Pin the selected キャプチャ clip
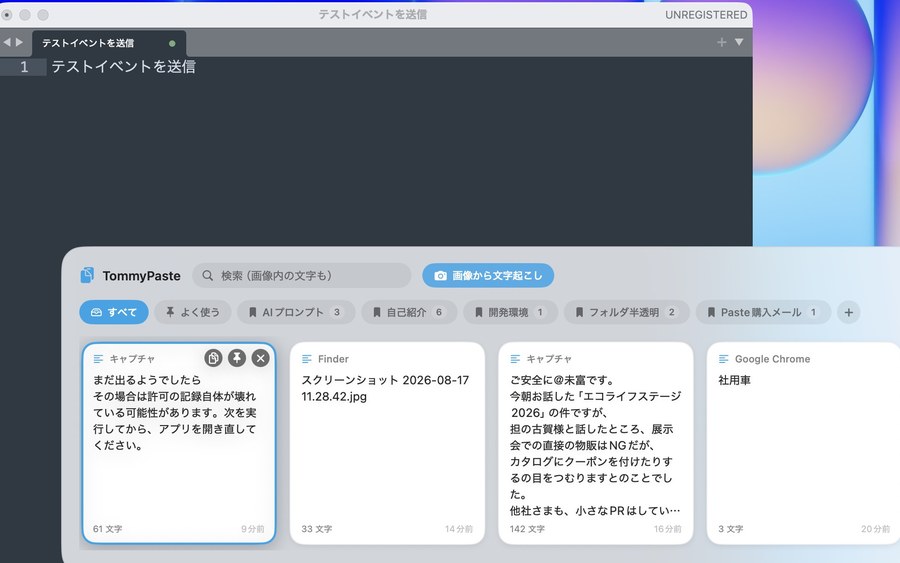The image size is (900, 563). [236, 358]
